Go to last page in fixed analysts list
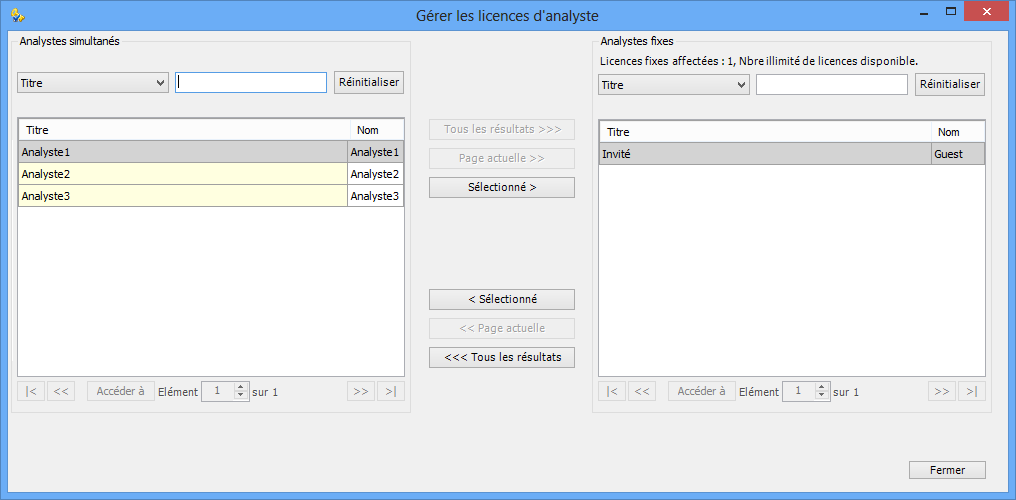1016x500 pixels. coord(971,391)
